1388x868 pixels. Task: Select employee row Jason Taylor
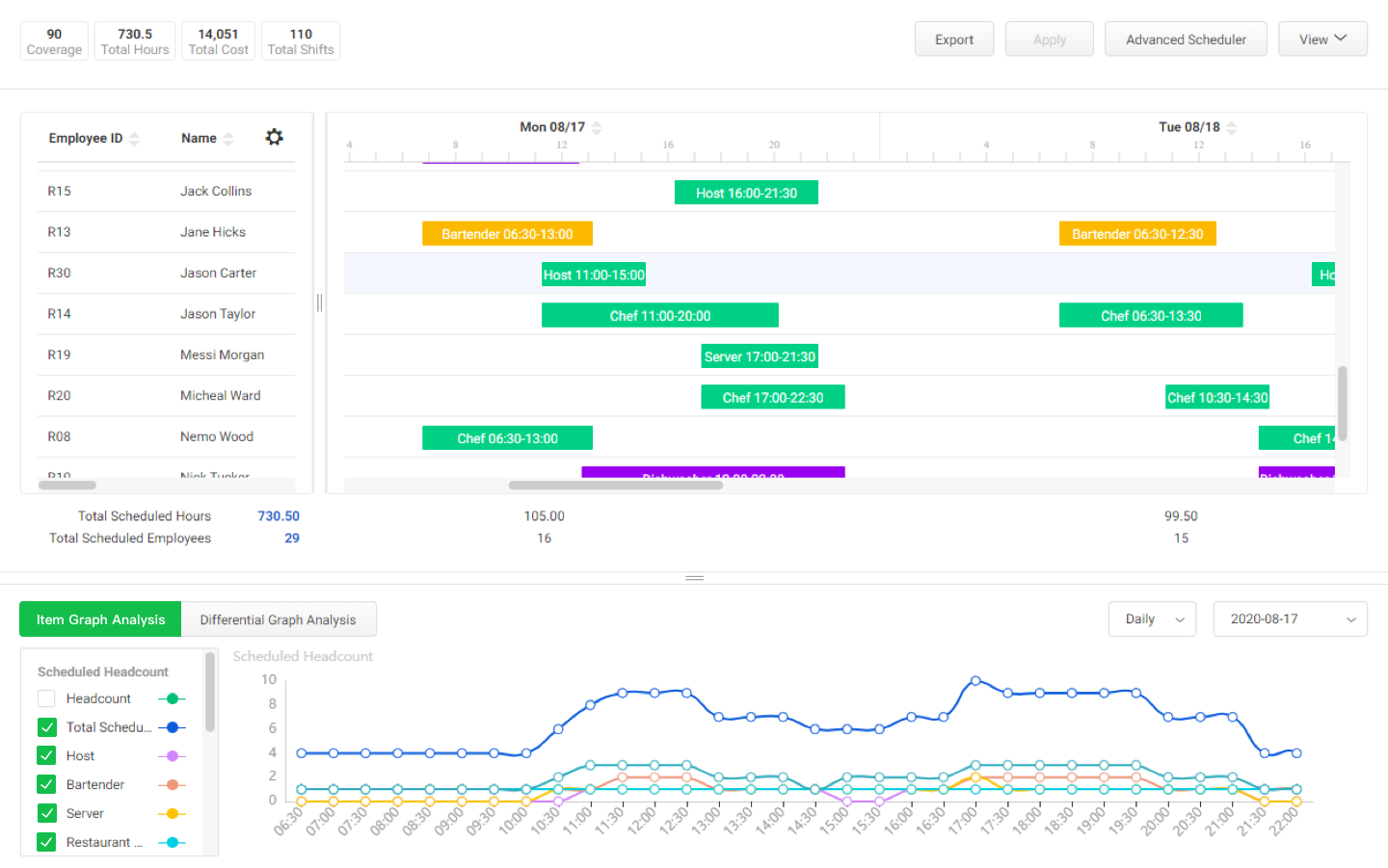click(x=166, y=314)
